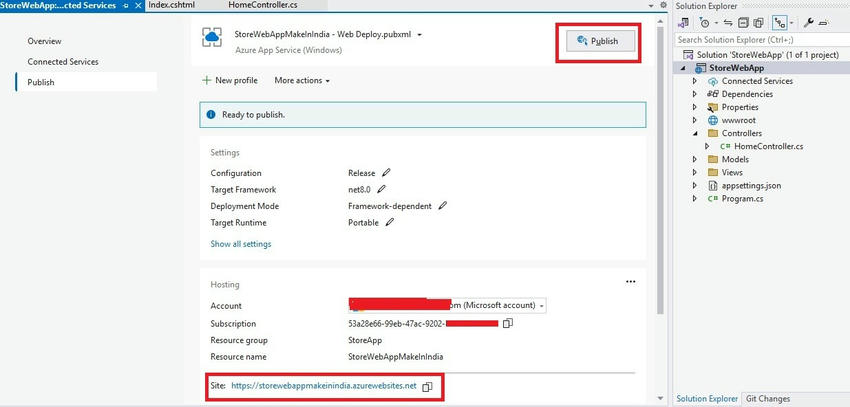
Task: Click the Publish button
Action: coord(600,41)
